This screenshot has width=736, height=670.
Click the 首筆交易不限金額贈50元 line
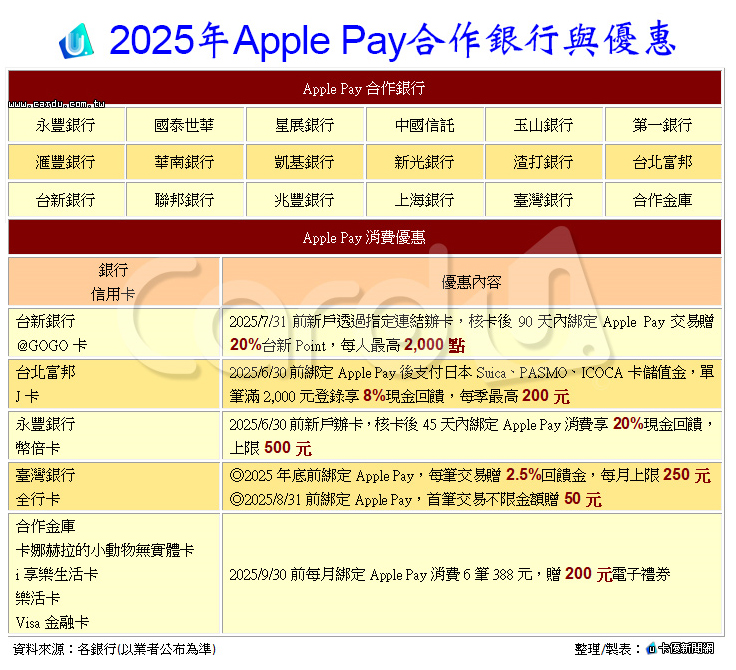pos(415,499)
